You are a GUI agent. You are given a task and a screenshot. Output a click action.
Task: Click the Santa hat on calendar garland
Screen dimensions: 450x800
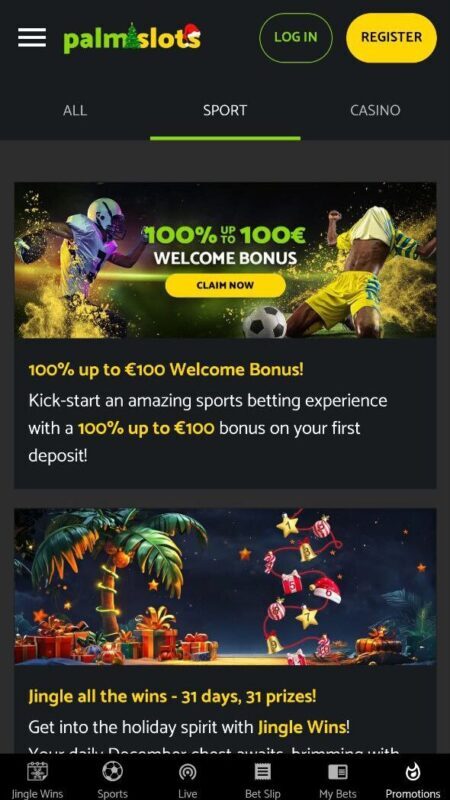pos(327,590)
